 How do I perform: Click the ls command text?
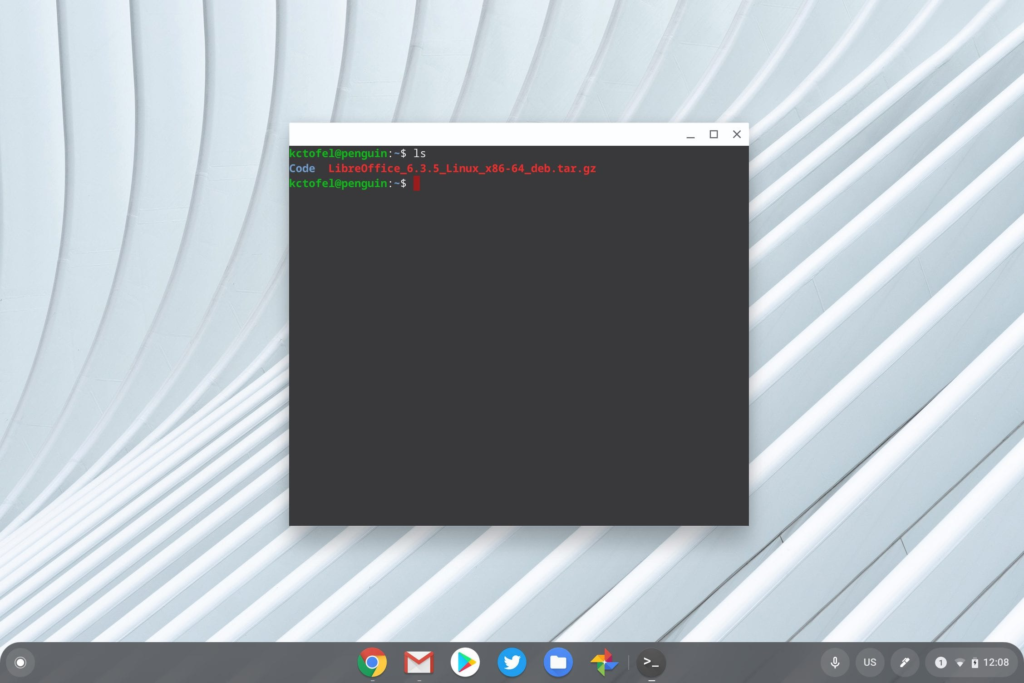tap(419, 153)
